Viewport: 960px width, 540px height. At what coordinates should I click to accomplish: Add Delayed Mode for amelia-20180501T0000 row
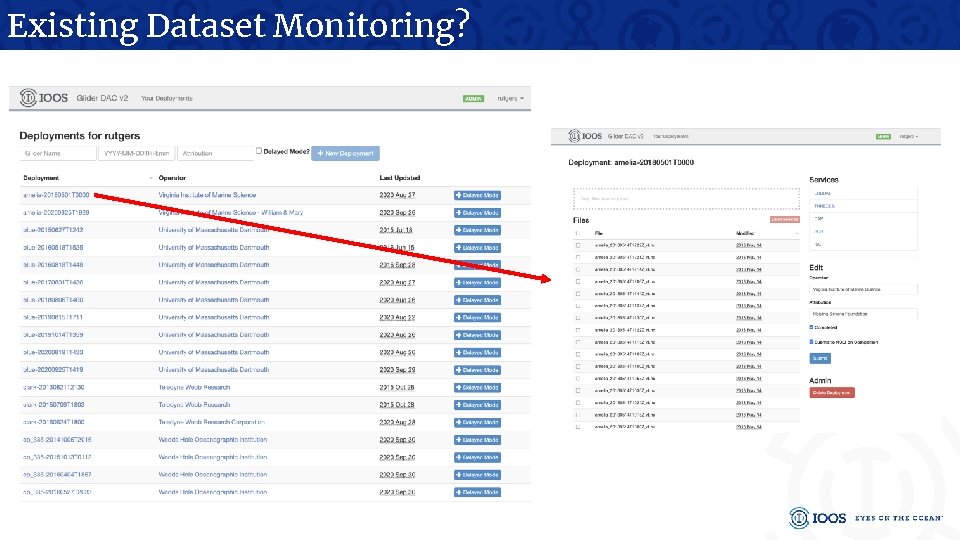click(x=477, y=195)
